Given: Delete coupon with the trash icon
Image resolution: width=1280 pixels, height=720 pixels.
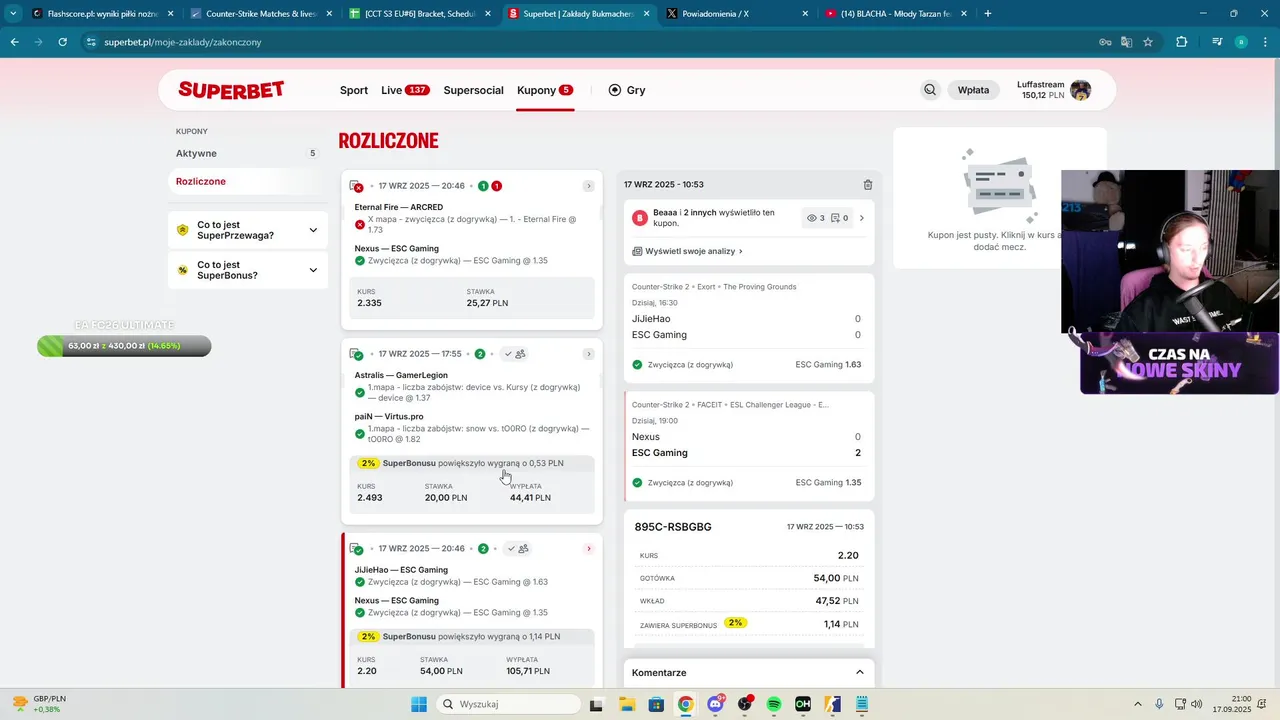Looking at the screenshot, I should coord(868,185).
